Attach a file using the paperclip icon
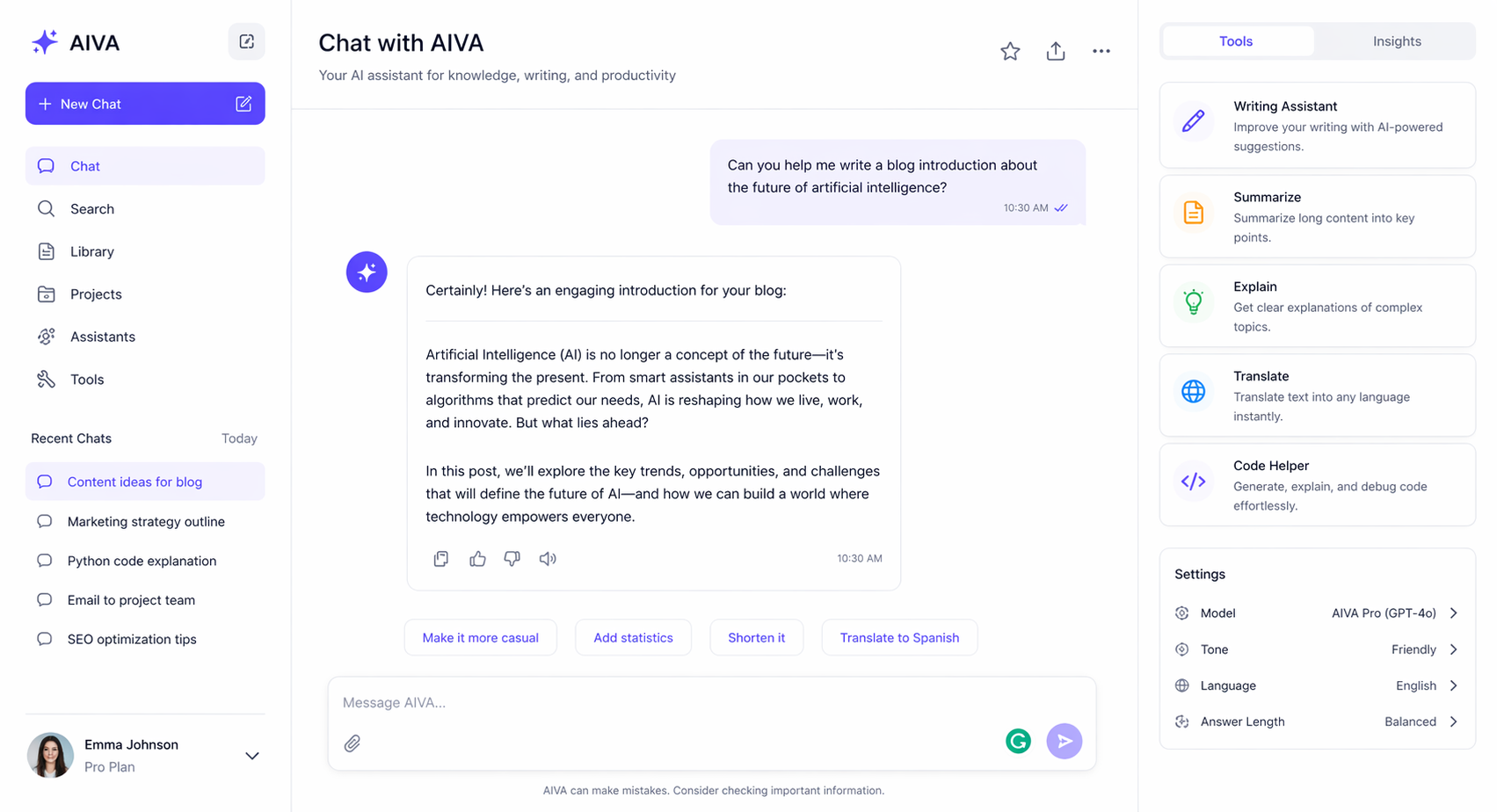Viewport: 1497px width, 812px height. point(352,743)
